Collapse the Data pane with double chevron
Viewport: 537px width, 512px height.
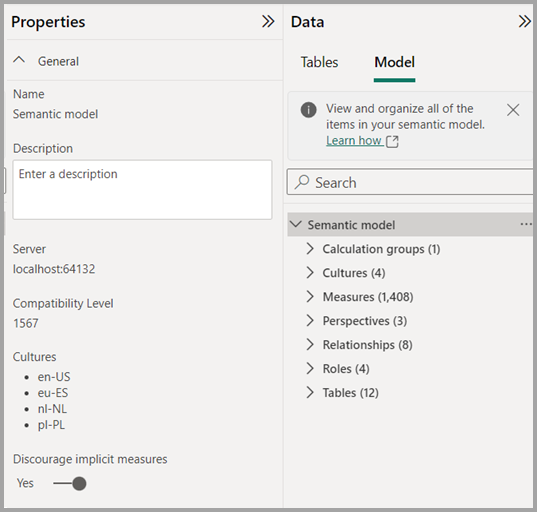pos(524,22)
